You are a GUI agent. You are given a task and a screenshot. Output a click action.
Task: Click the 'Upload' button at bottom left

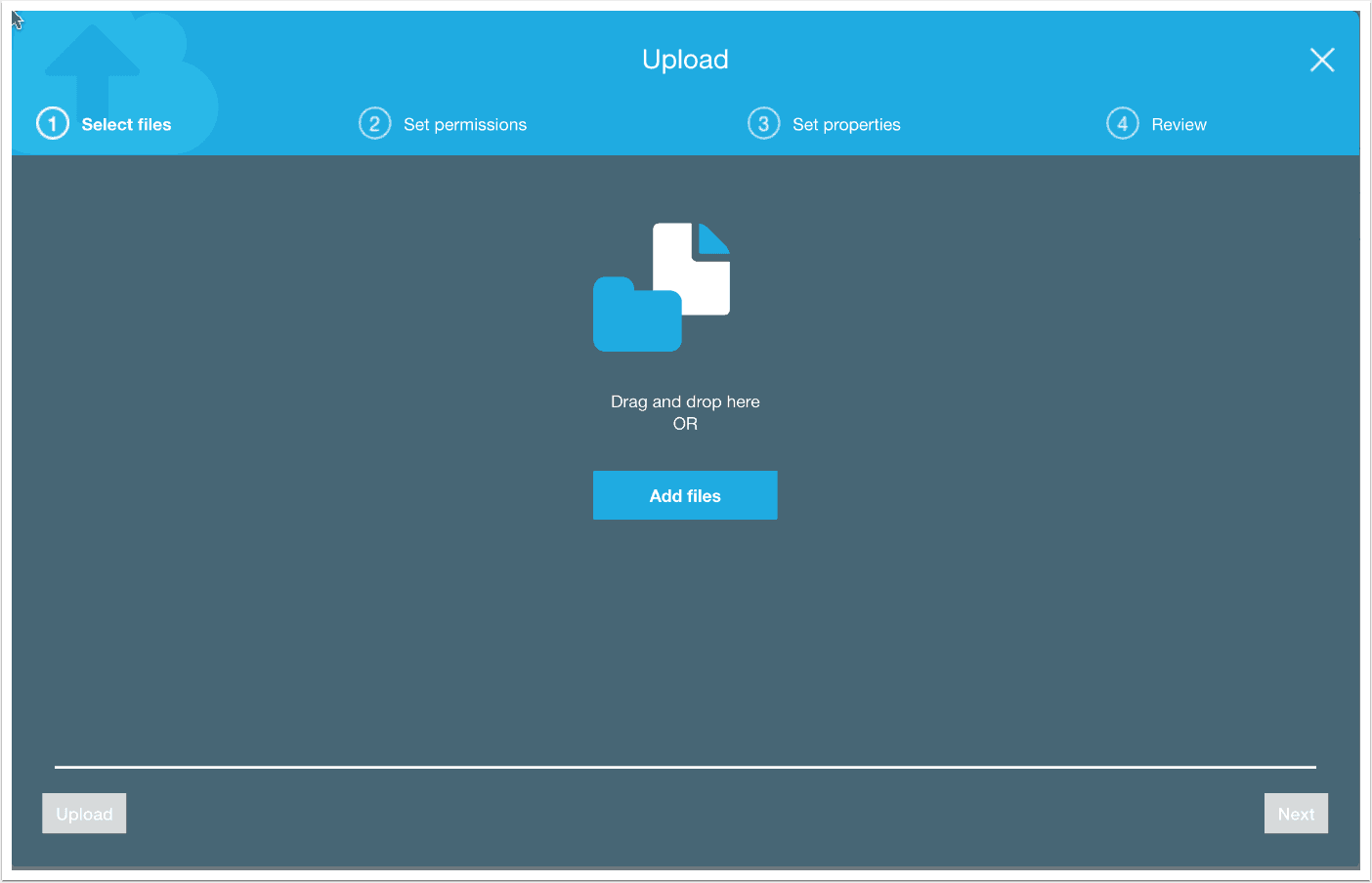[x=84, y=814]
